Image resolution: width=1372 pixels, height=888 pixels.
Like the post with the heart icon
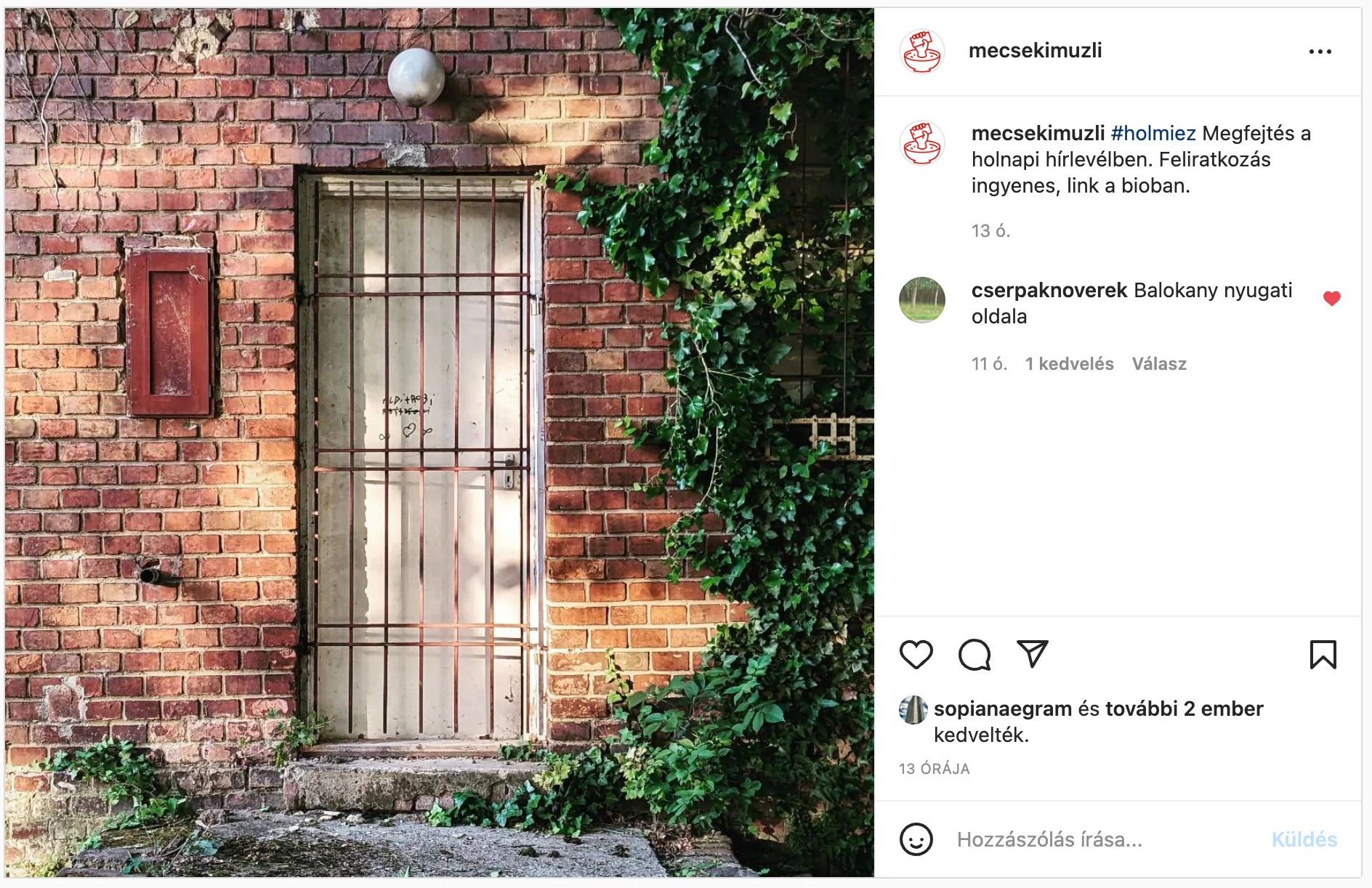(x=916, y=655)
